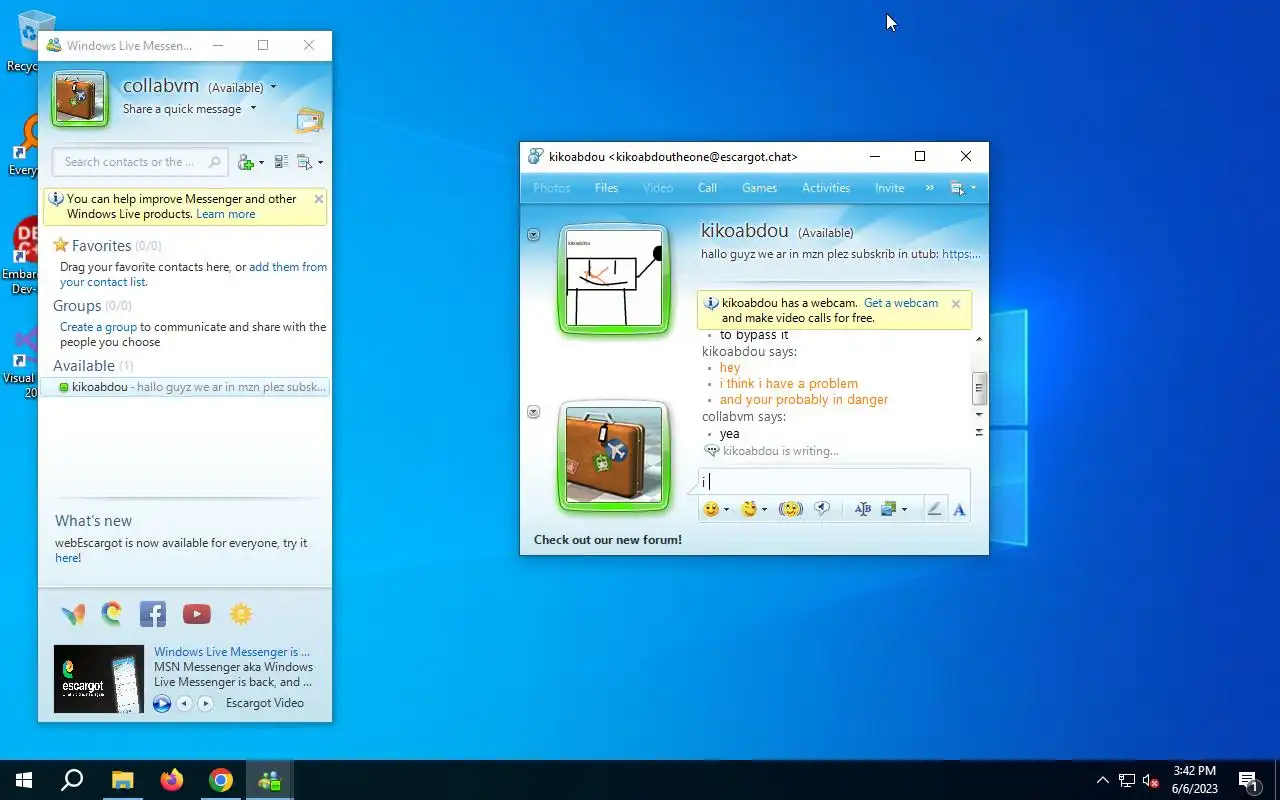The image size is (1280, 800).
Task: Expand the add a contact dropdown arrow
Action: point(261,163)
